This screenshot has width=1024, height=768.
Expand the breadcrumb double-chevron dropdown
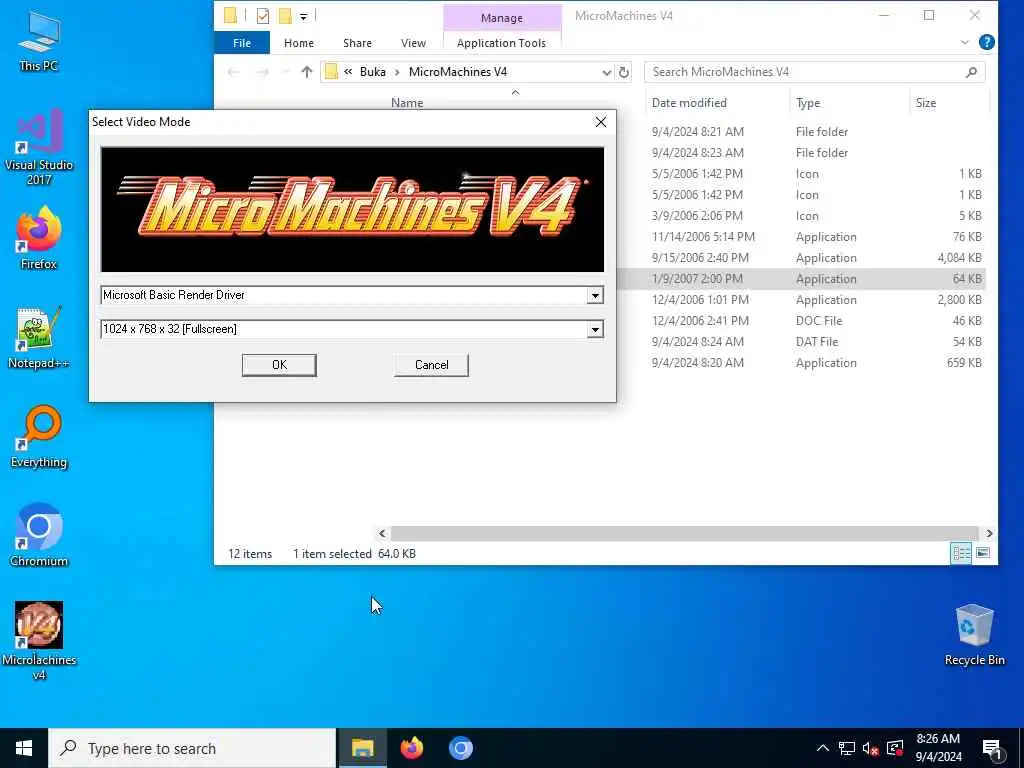click(348, 72)
